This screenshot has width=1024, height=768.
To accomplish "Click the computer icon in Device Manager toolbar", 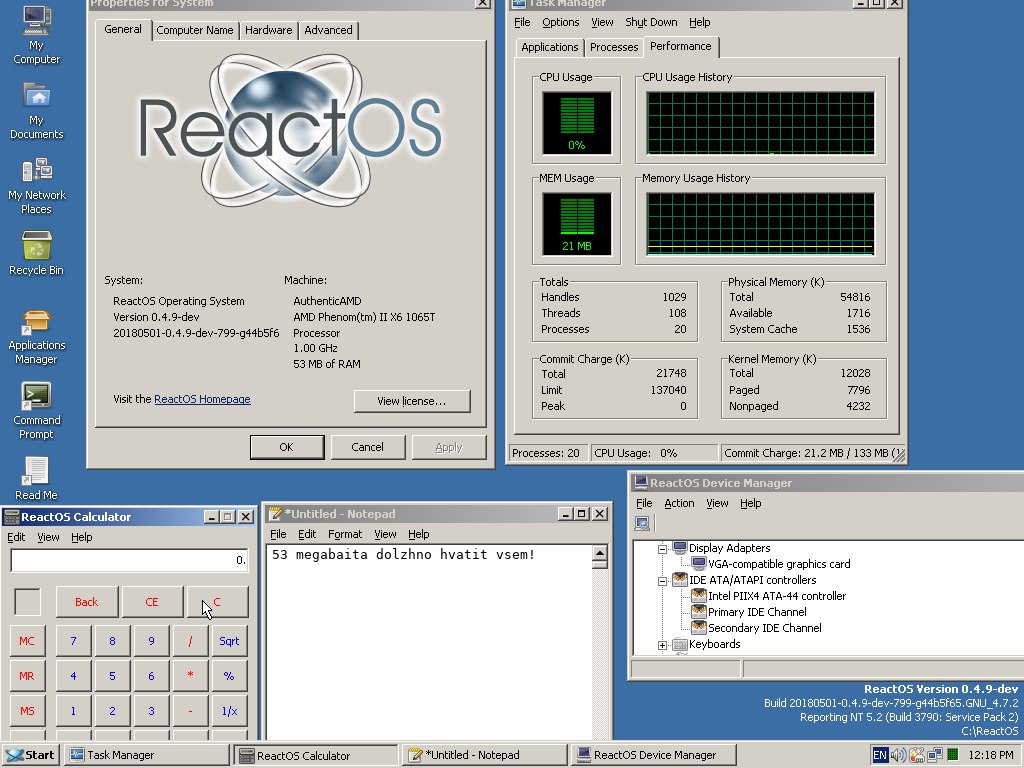I will [x=642, y=523].
